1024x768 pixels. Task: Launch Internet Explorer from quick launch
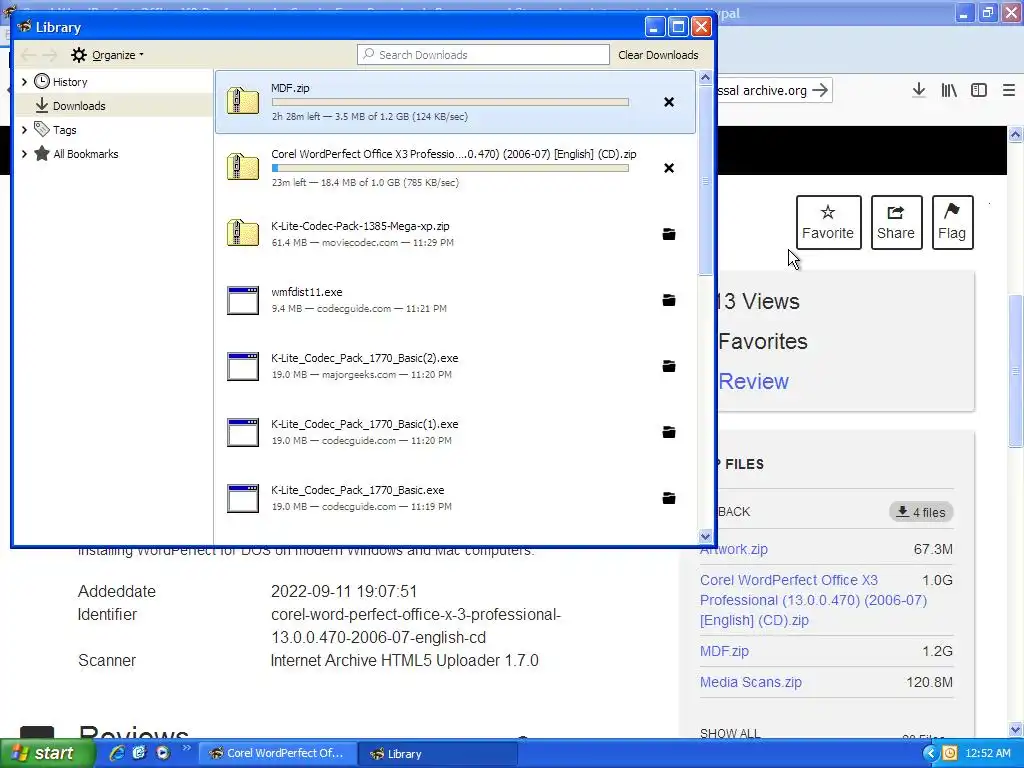click(x=117, y=753)
